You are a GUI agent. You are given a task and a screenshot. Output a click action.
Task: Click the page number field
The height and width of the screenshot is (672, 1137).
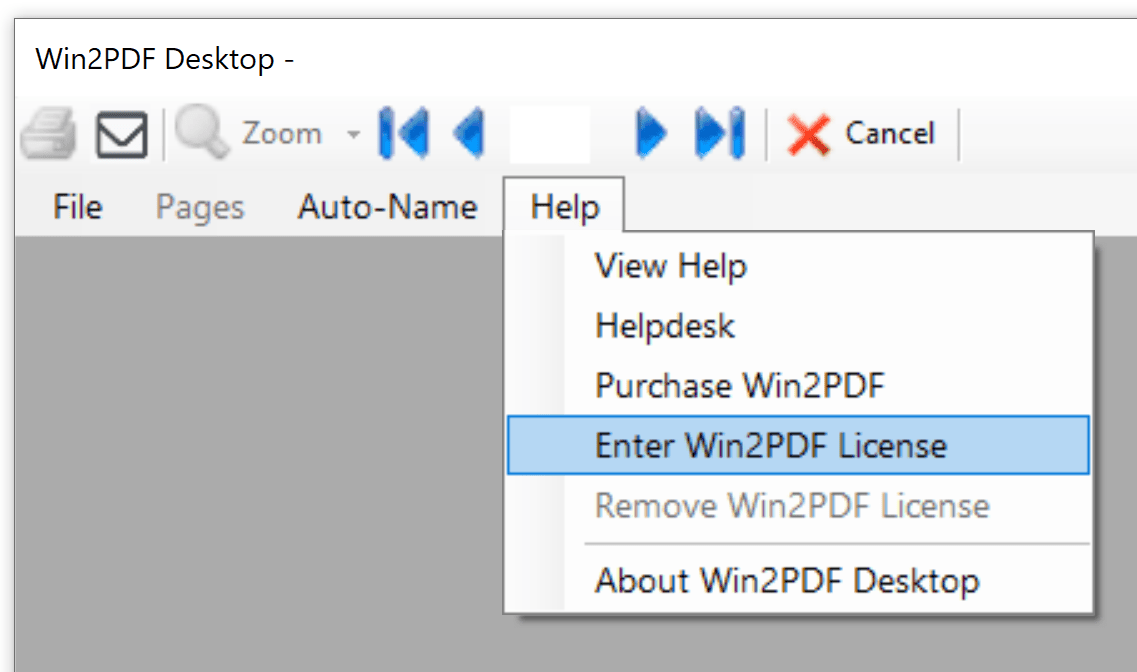coord(550,134)
